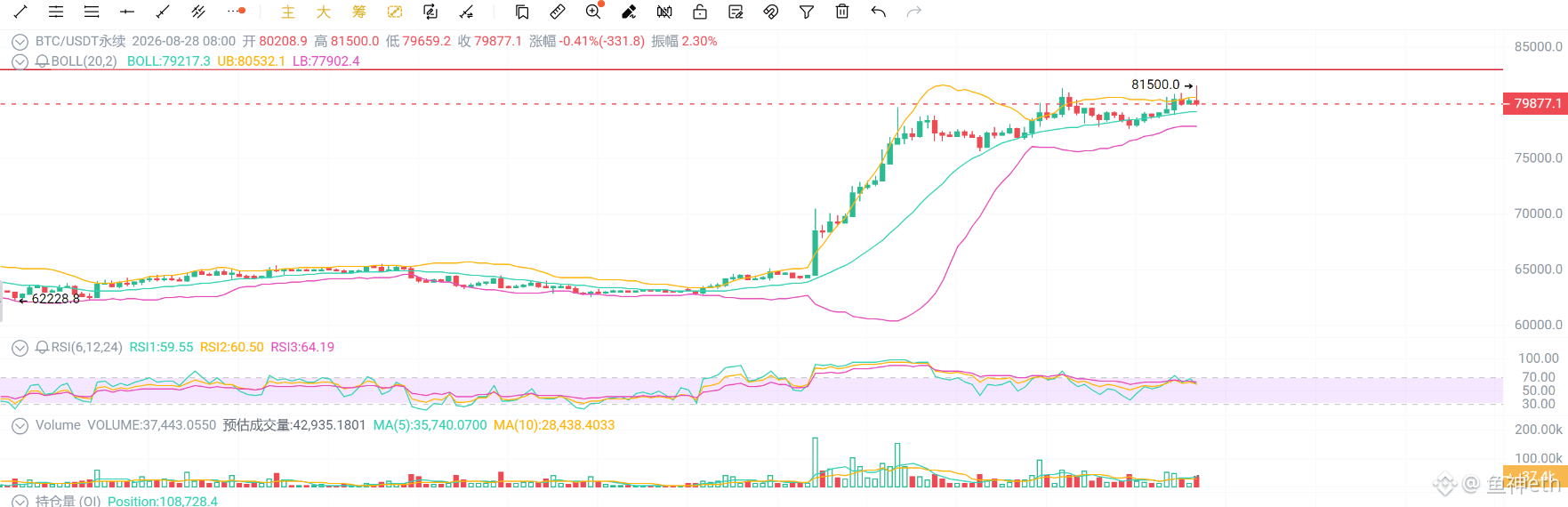Screen dimensions: 1568x507
Task: Click the 筹 chip distribution button
Action: pos(358,12)
